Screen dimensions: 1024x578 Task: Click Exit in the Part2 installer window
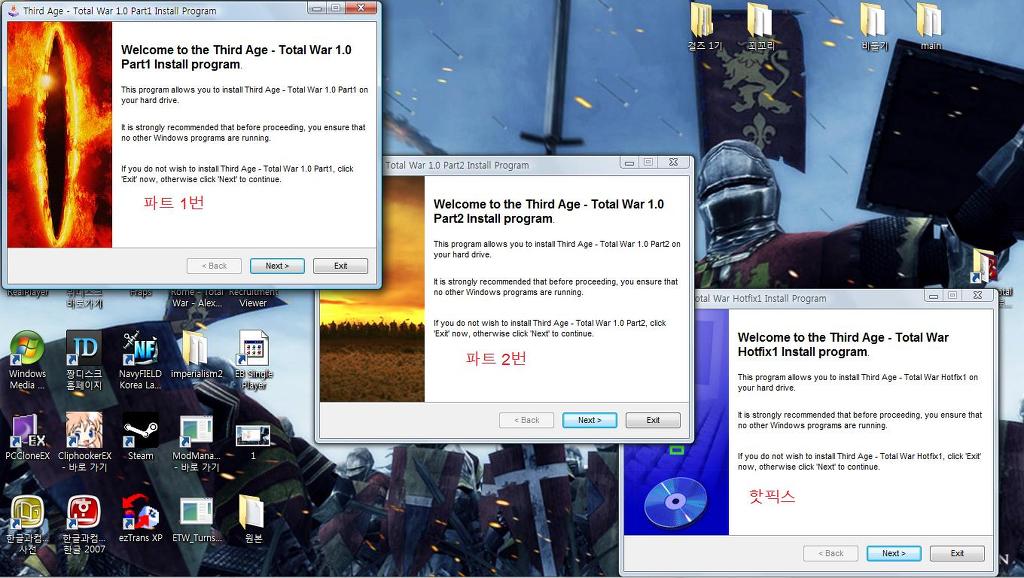[652, 420]
